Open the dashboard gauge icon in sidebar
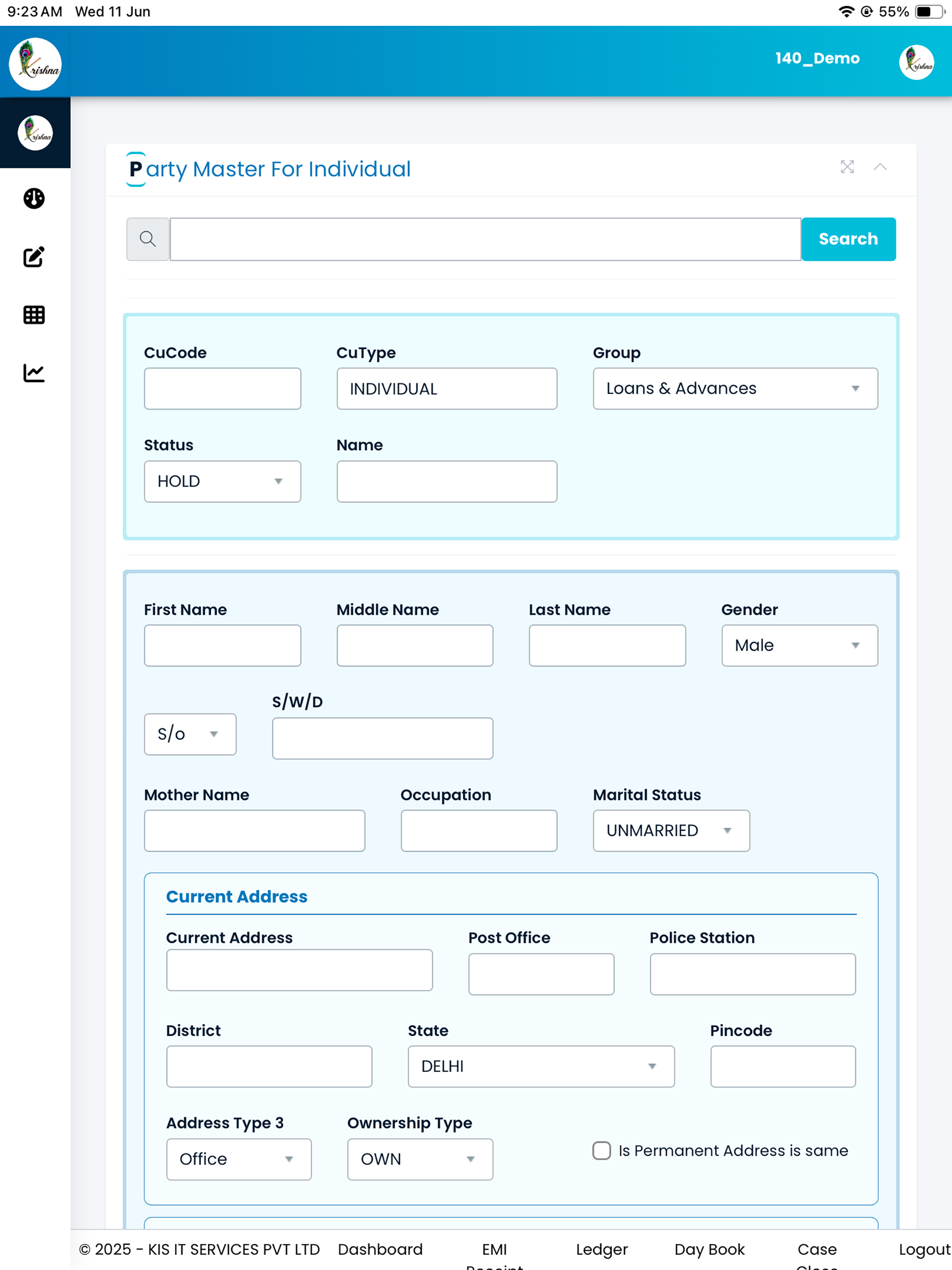 [34, 198]
